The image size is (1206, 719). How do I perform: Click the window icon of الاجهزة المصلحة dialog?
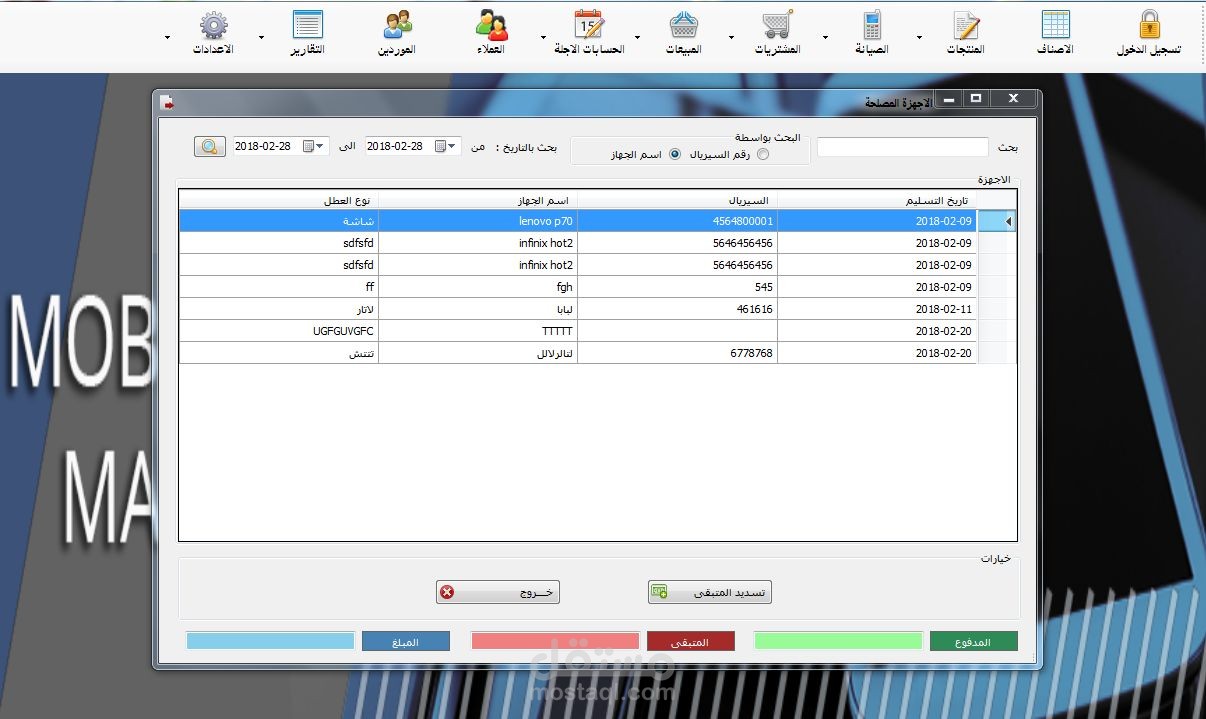(x=168, y=102)
